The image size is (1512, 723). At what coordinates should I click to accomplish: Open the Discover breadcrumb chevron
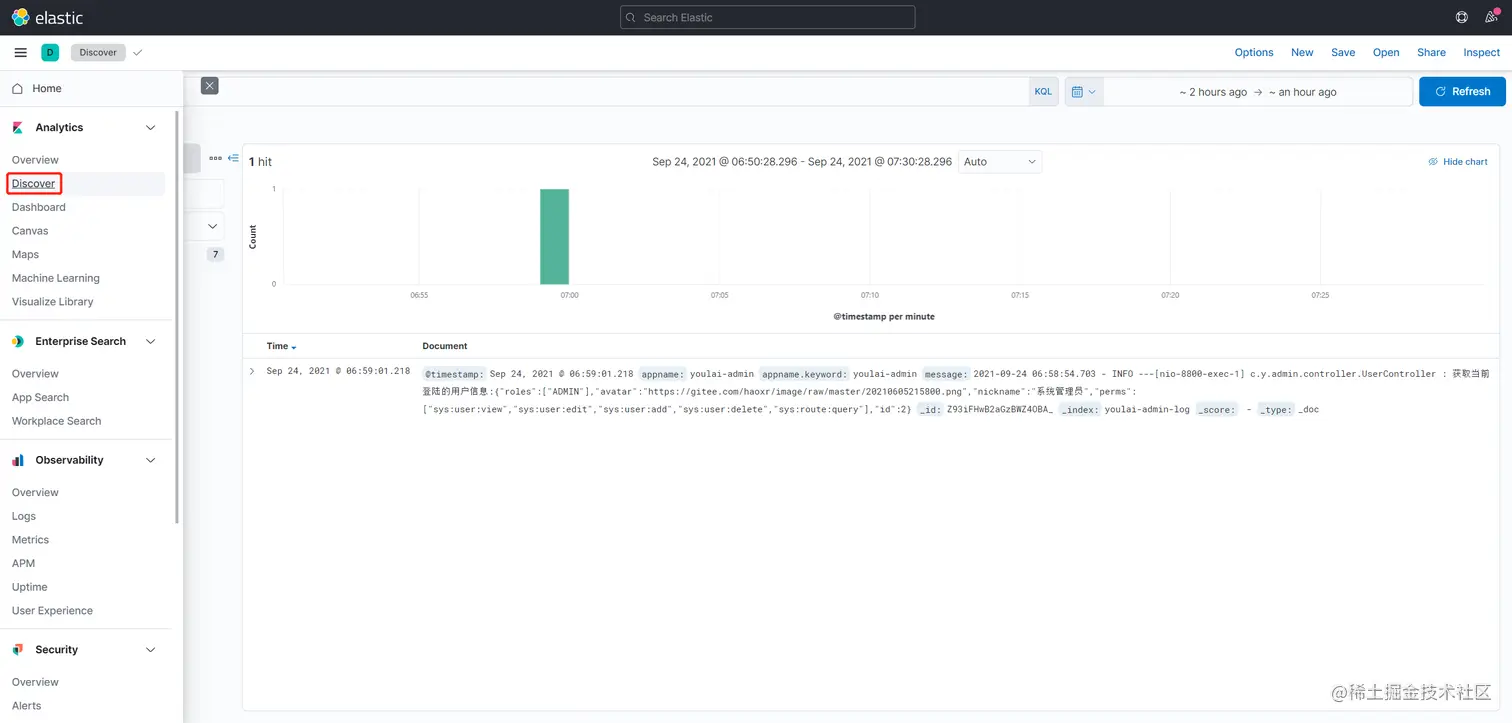pos(138,52)
